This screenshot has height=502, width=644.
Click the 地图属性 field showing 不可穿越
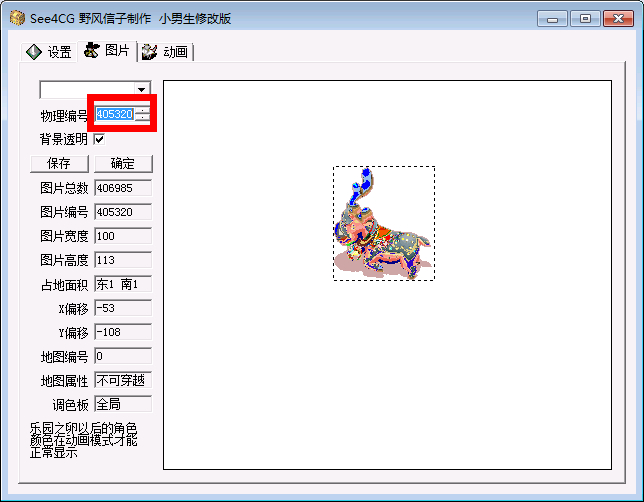[122, 380]
